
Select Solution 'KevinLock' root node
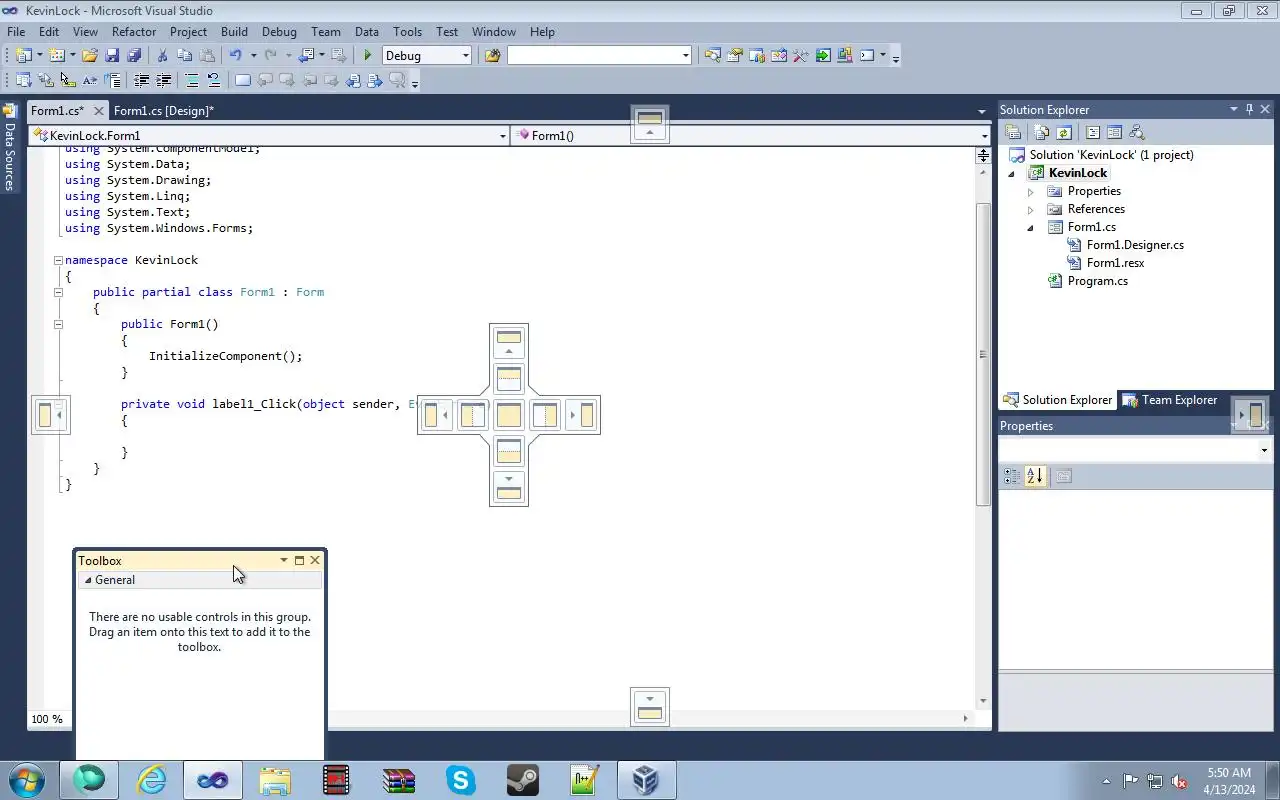point(1111,155)
